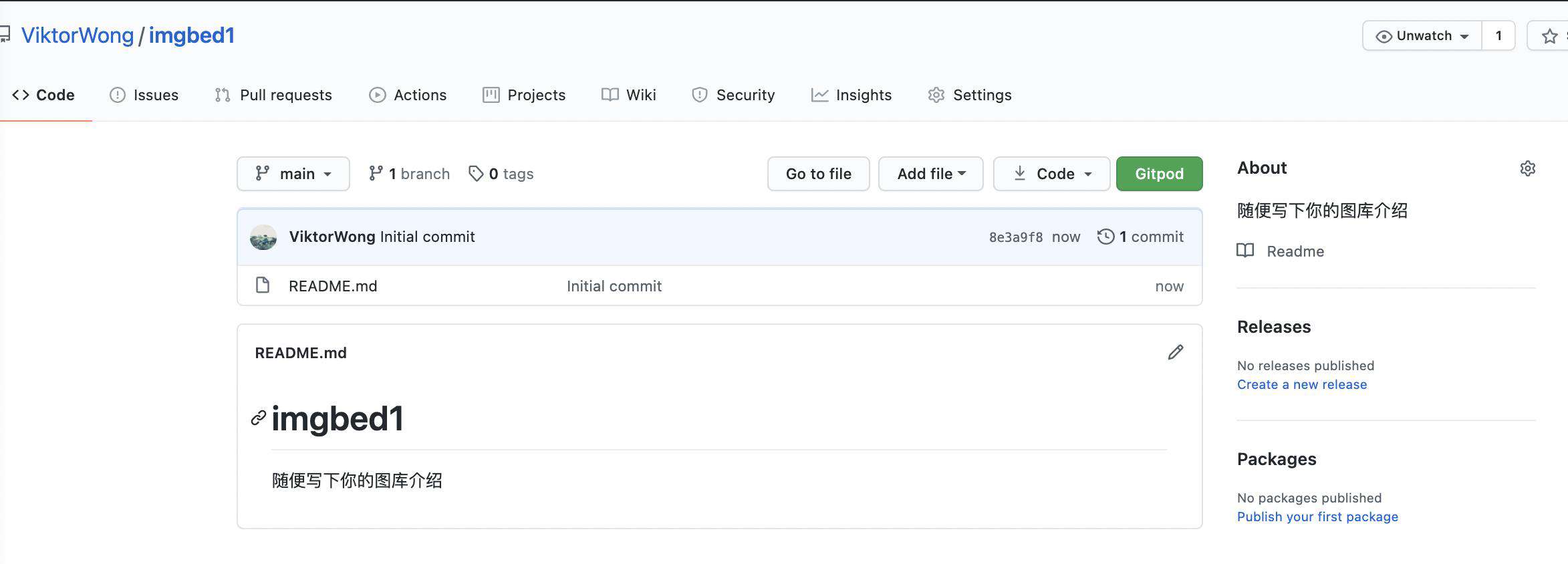
Task: Launch the green Gitpod button
Action: [x=1160, y=174]
